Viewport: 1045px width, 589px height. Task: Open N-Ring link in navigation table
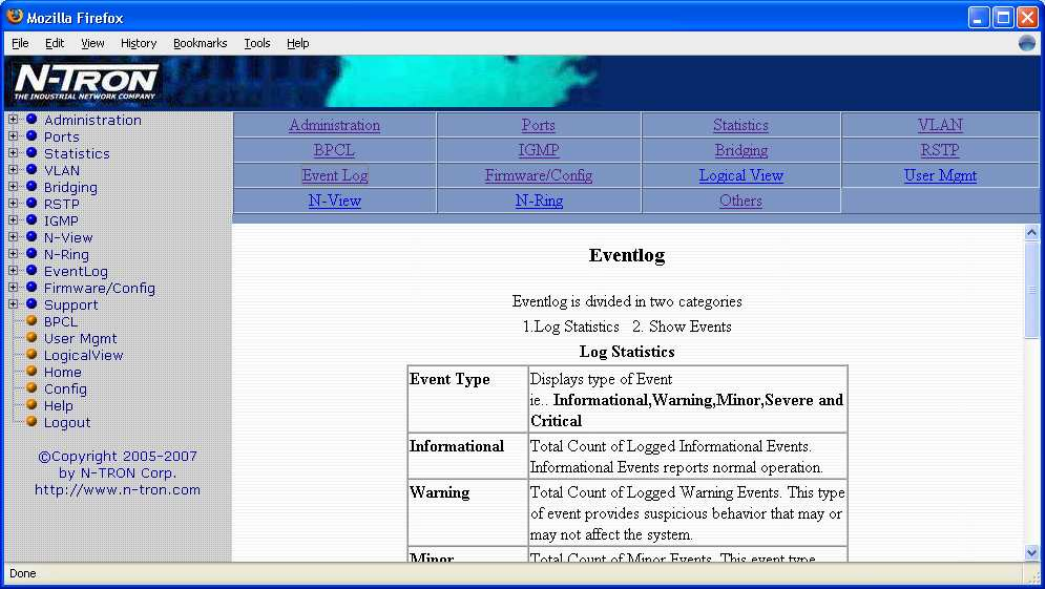click(x=538, y=201)
